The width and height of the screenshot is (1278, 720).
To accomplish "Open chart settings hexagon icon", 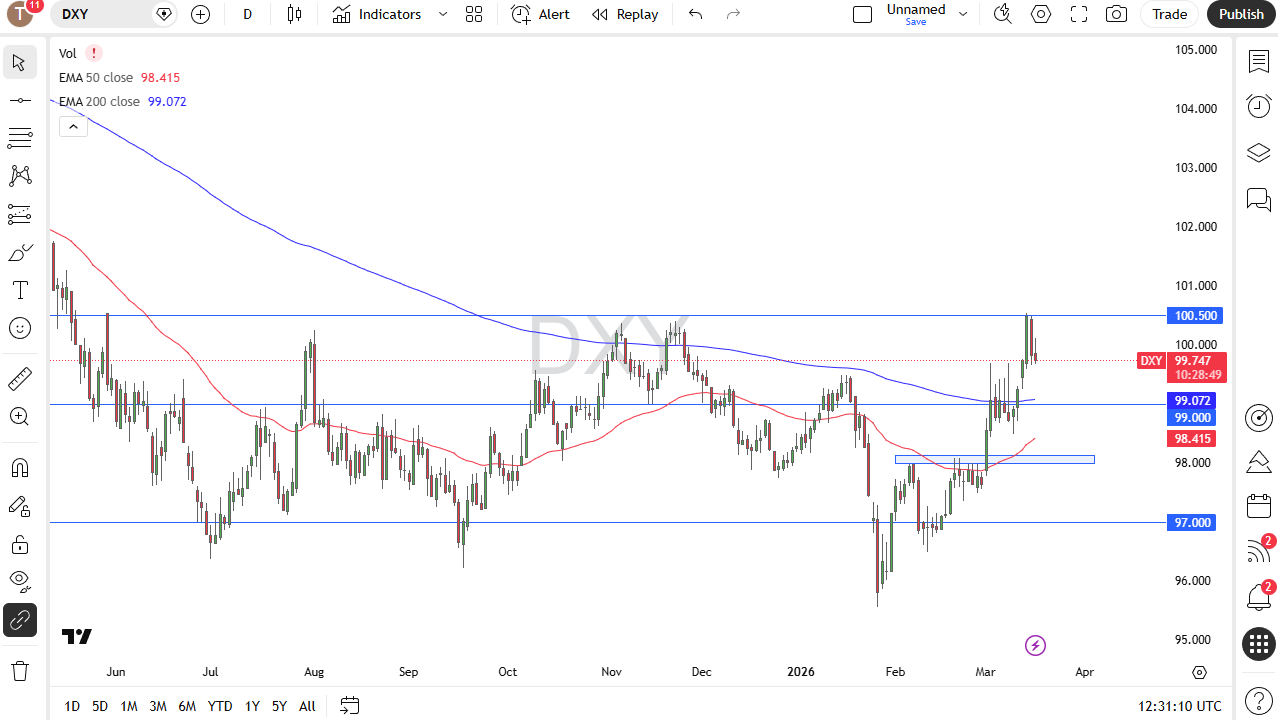I will click(1041, 14).
